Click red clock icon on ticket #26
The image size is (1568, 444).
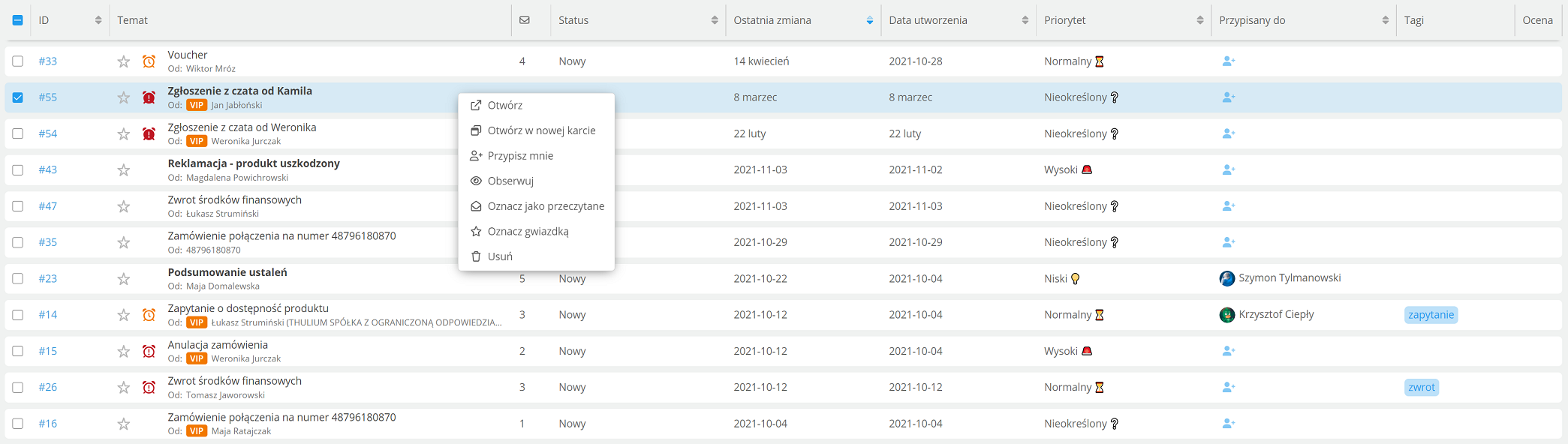tap(149, 388)
